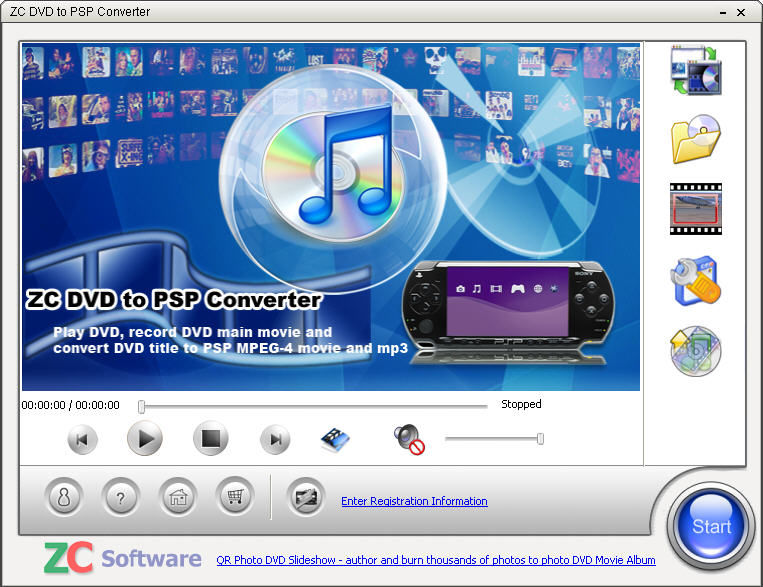Visit homepage via house icon button
The image size is (763, 587).
[x=178, y=497]
